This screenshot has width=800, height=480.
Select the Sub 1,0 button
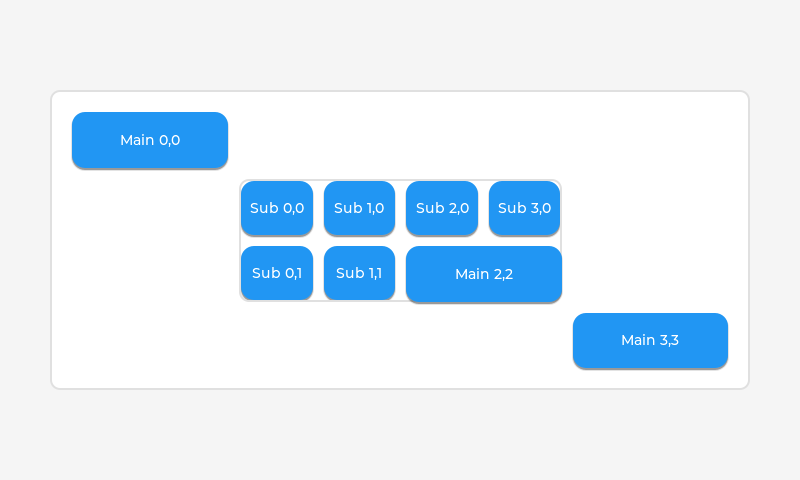tap(359, 208)
